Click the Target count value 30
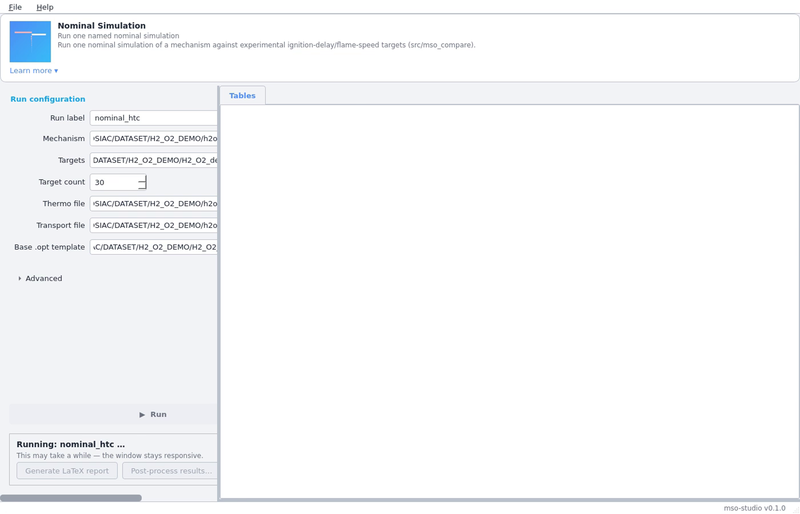The height and width of the screenshot is (514, 800). (99, 182)
